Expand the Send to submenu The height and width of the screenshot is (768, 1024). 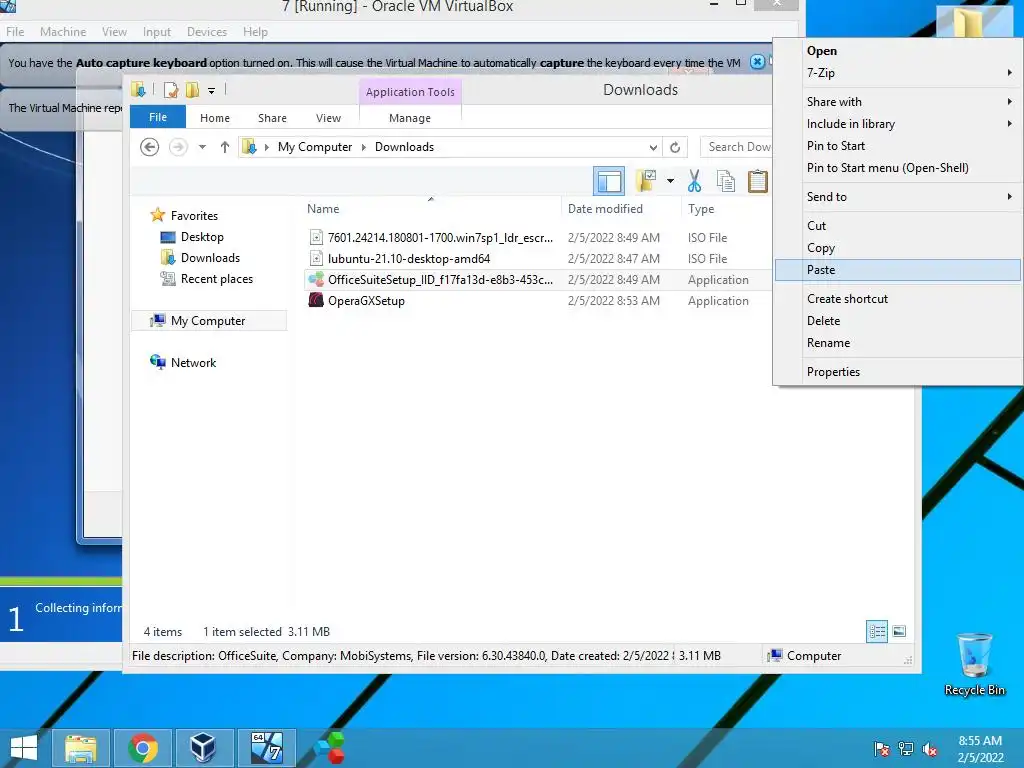897,197
